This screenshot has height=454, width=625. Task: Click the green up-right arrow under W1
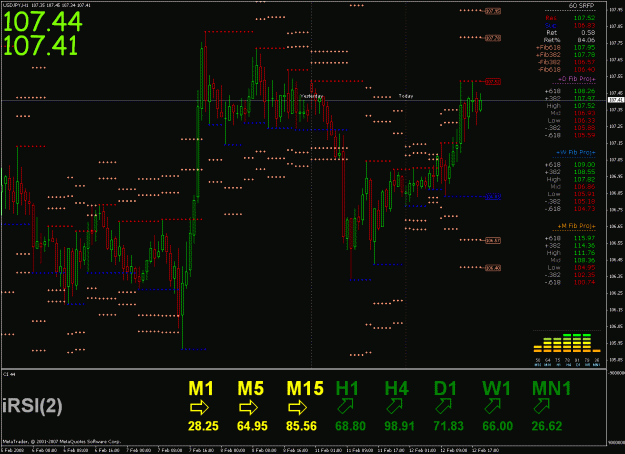[x=493, y=406]
